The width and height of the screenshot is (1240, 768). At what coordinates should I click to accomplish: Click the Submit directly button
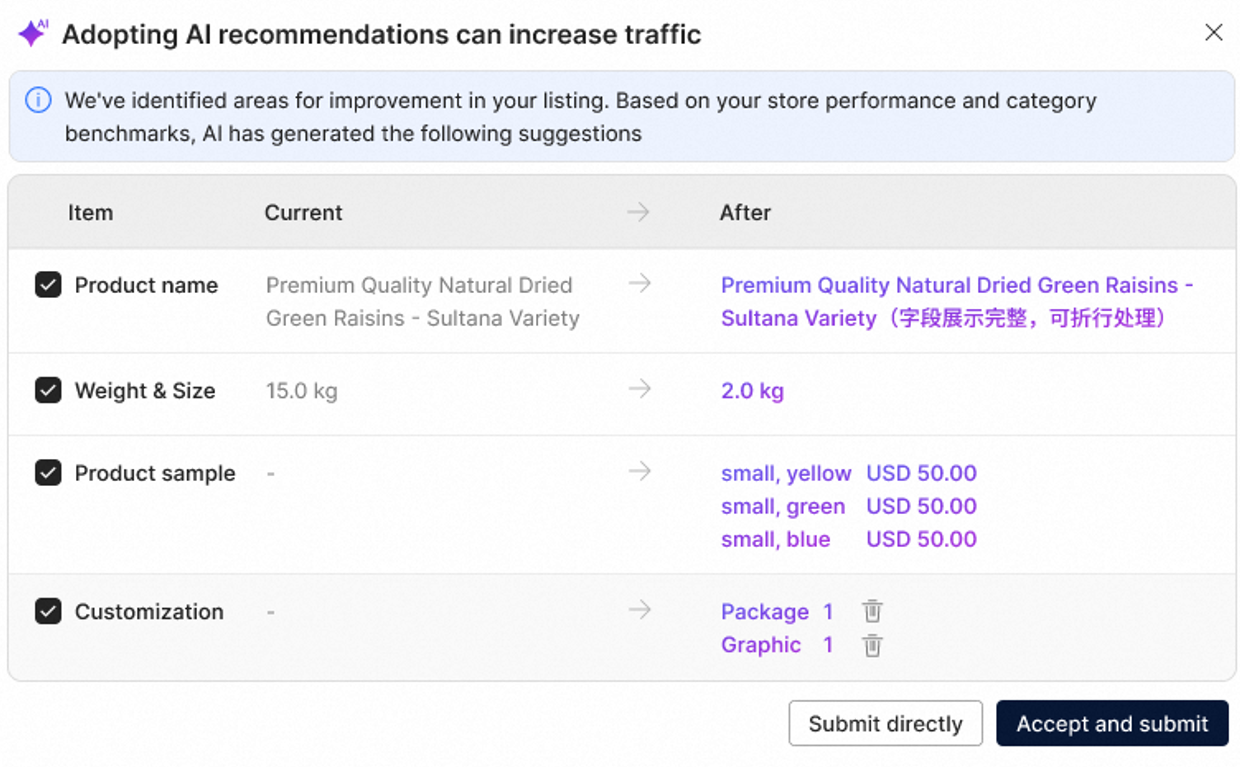pos(885,724)
